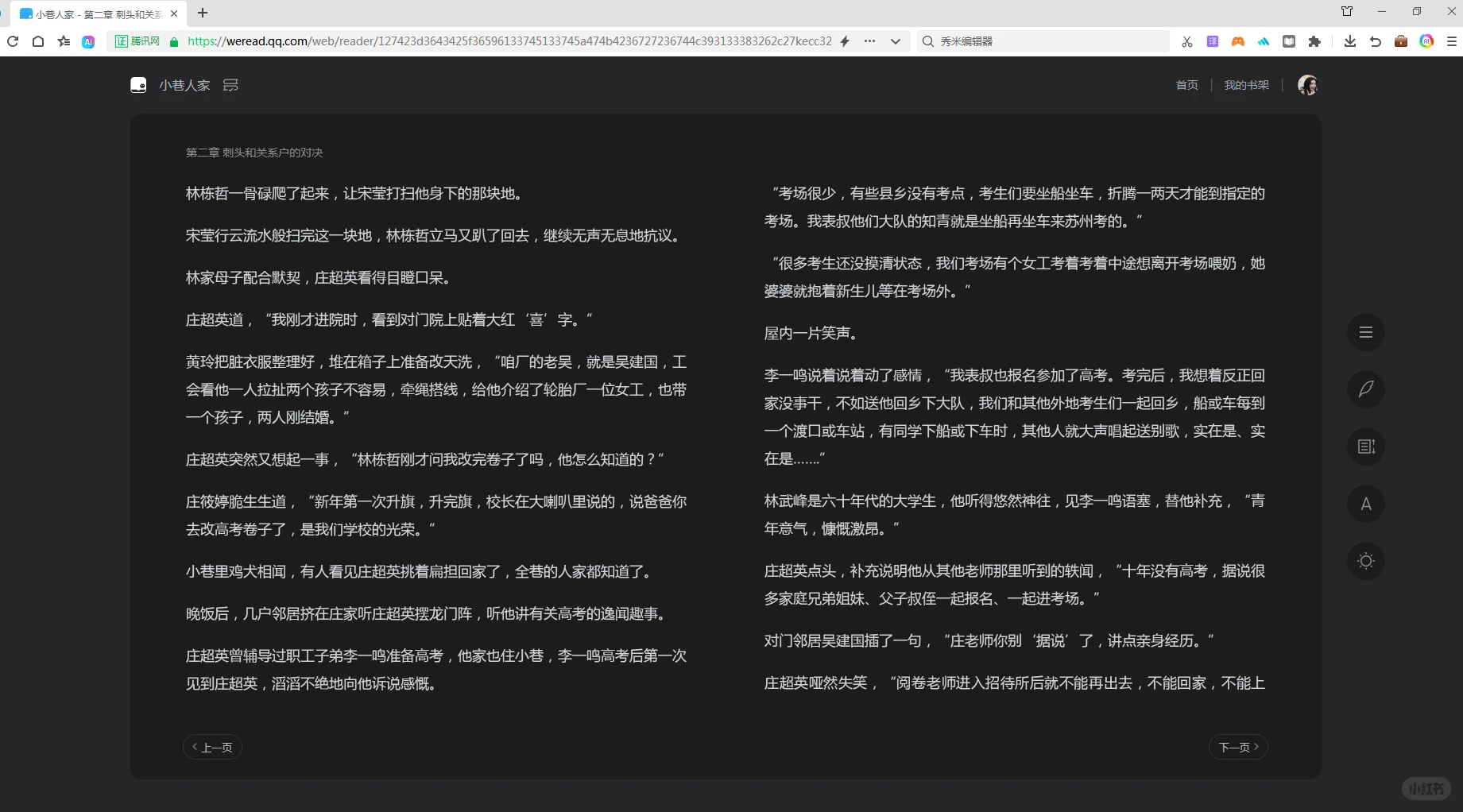Click paragraph starting 小巷里鸡犬相闻
The height and width of the screenshot is (812, 1463).
point(421,571)
